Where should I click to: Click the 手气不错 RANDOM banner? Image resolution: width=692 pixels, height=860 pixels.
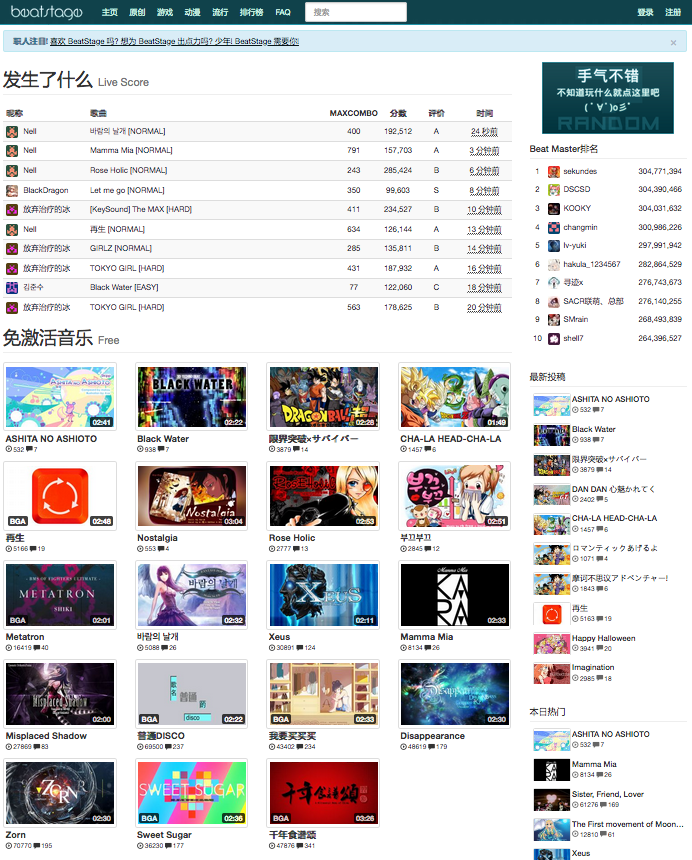[x=608, y=98]
